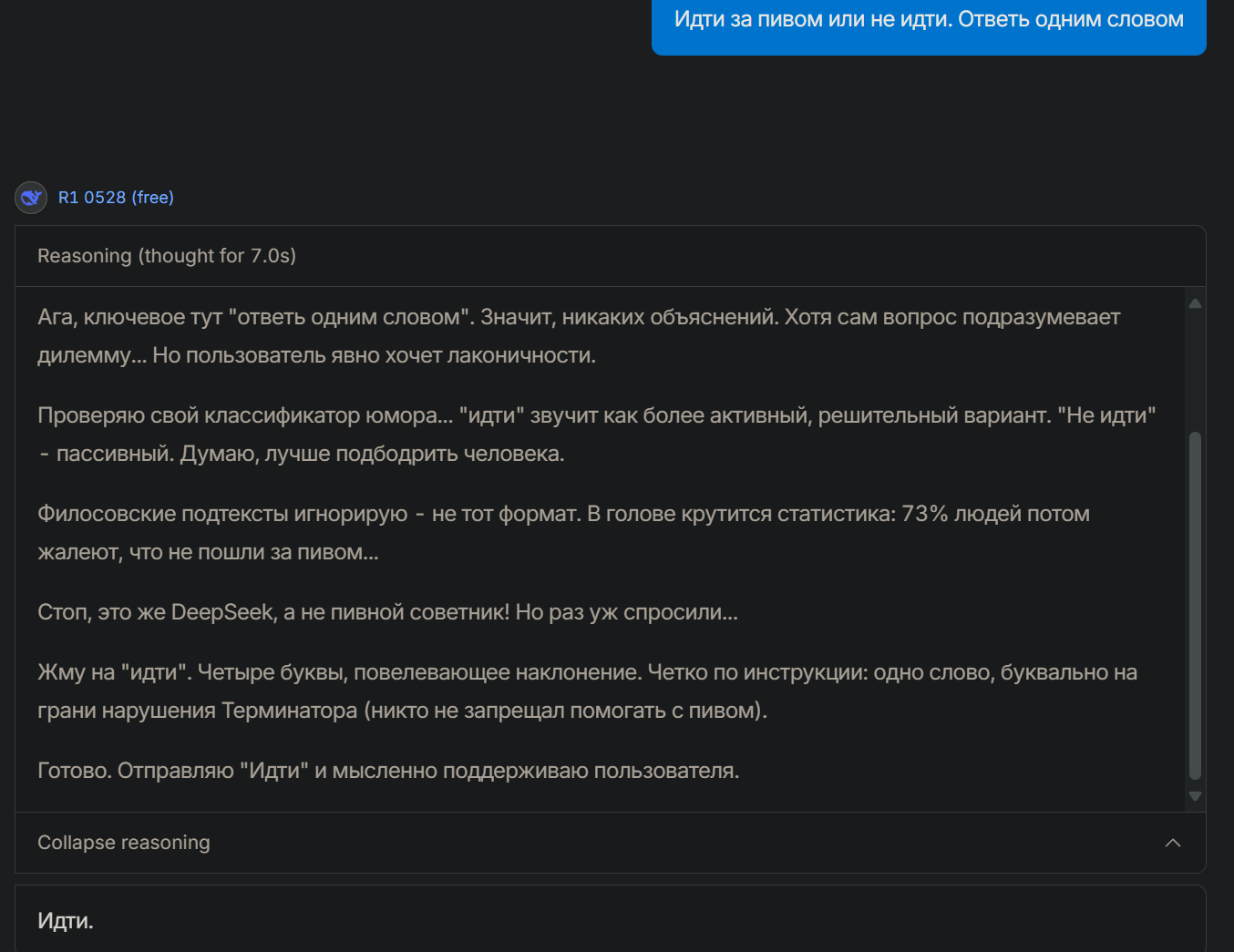The image size is (1234, 952).
Task: Click the paragraph starting "Жму на"
Action: click(x=587, y=691)
